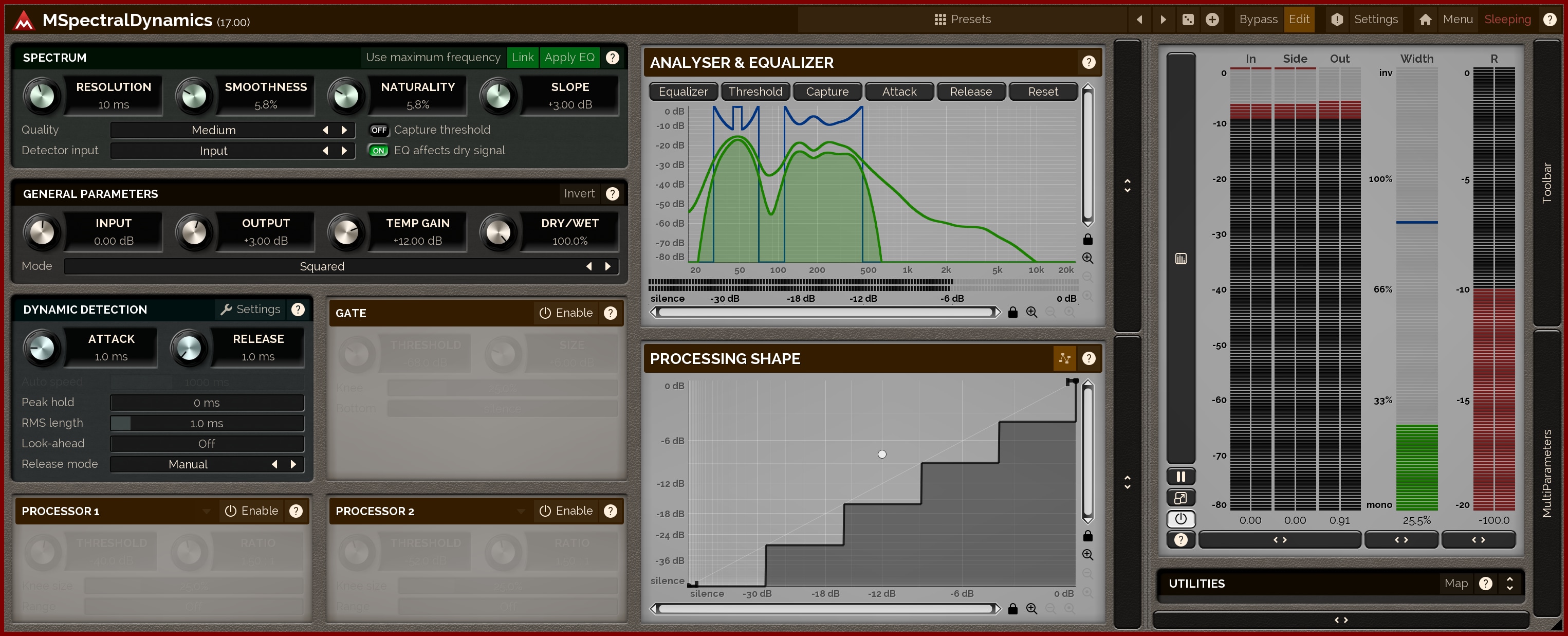
Task: Open the Mode selector showing Squared
Action: tap(322, 266)
